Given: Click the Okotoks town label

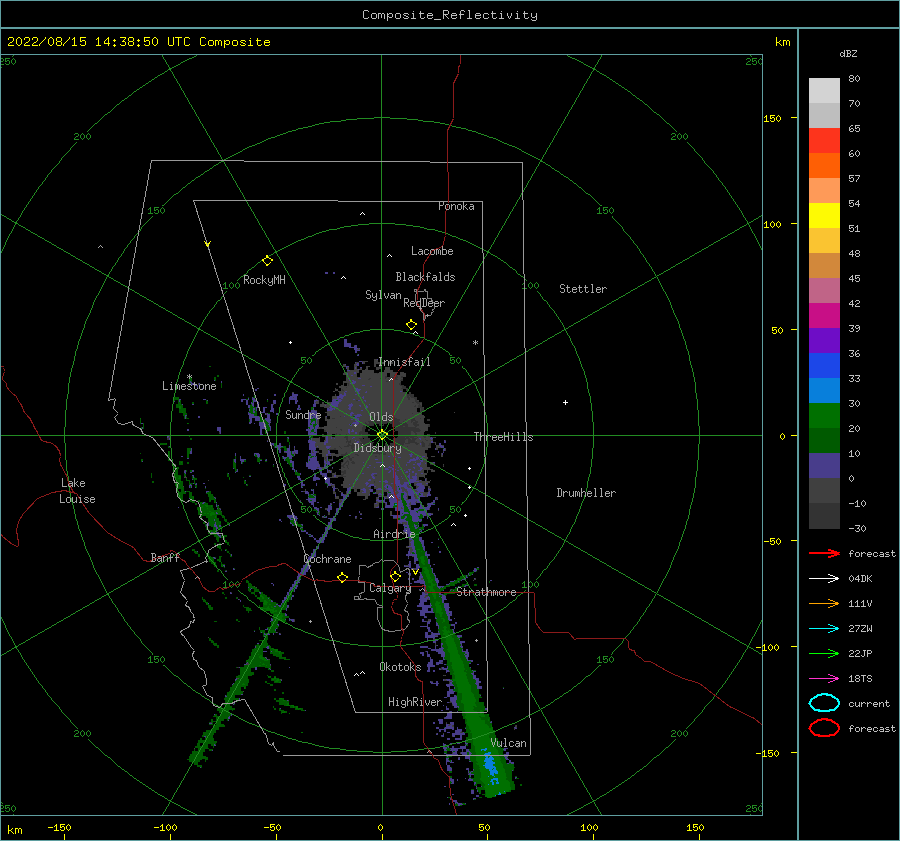Looking at the screenshot, I should [x=400, y=666].
